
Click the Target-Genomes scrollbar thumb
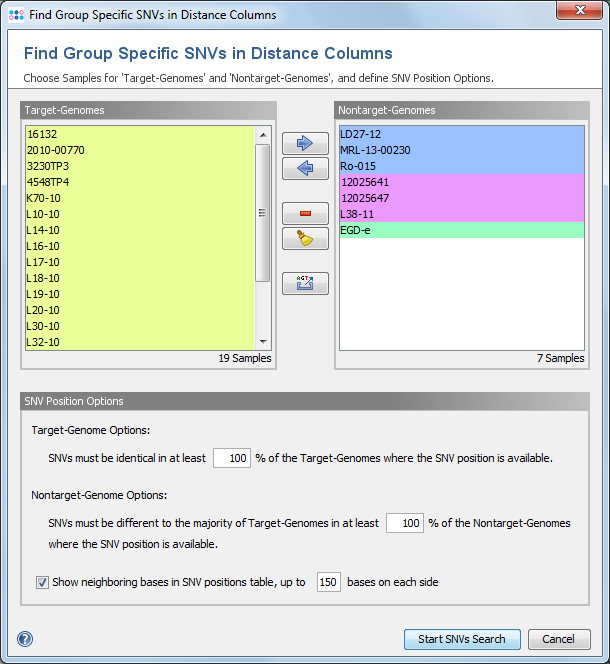[263, 212]
